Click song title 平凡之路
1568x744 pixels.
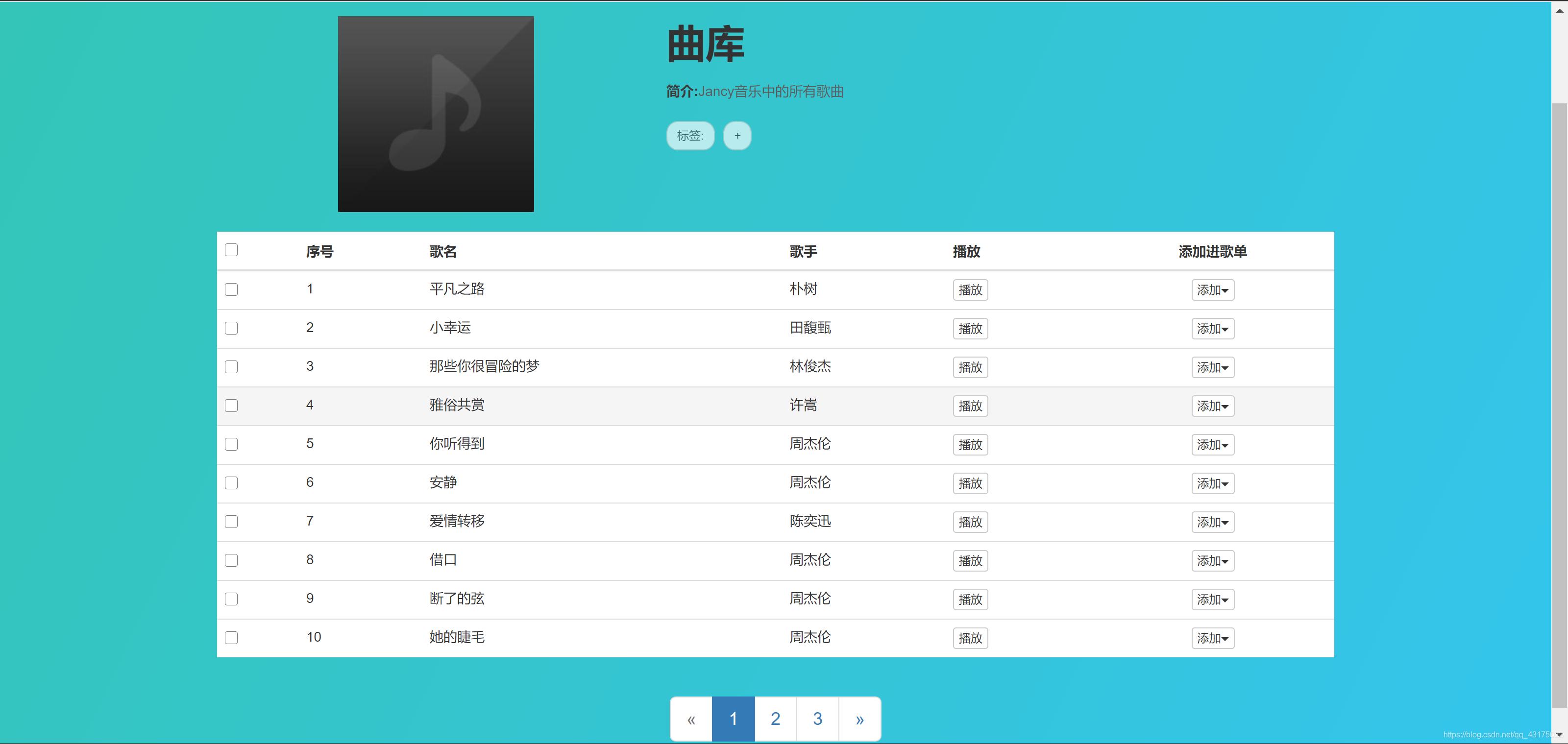pos(457,289)
